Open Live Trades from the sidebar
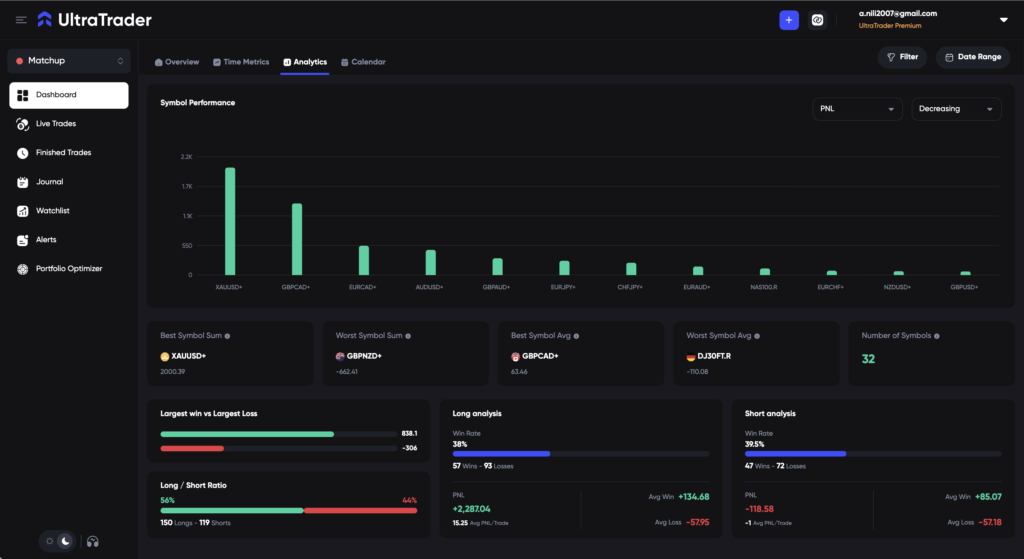The height and width of the screenshot is (559, 1024). pos(55,124)
